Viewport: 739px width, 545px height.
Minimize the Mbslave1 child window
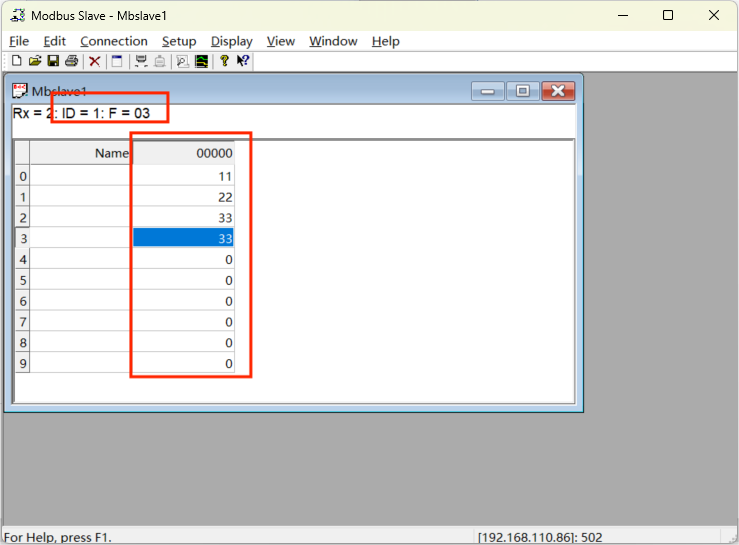point(488,91)
